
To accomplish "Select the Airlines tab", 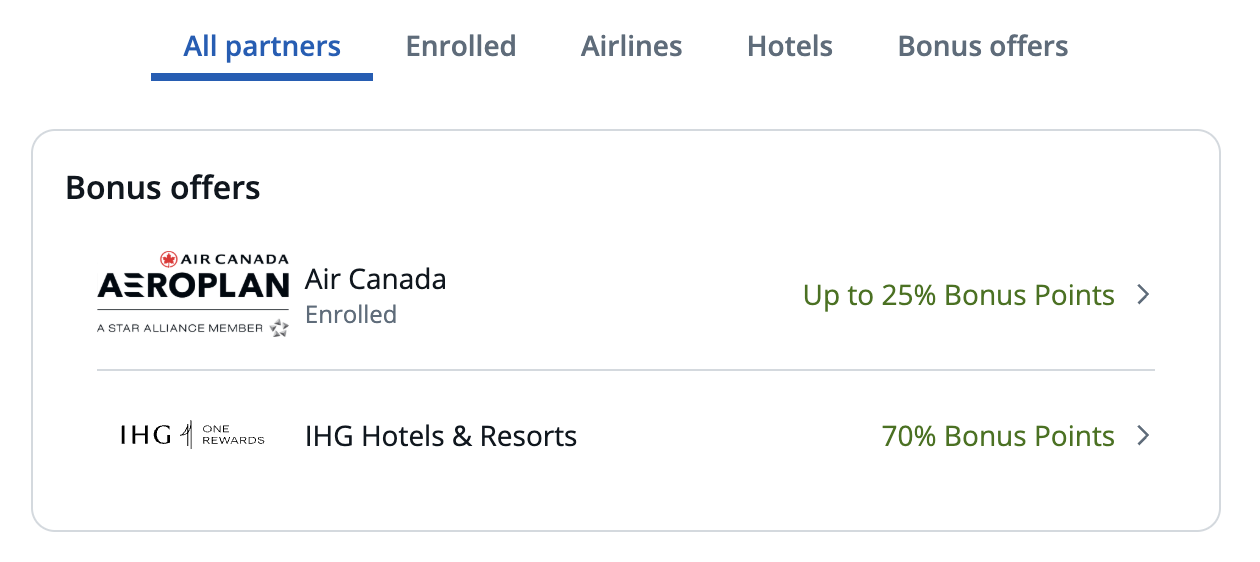I will (x=632, y=46).
